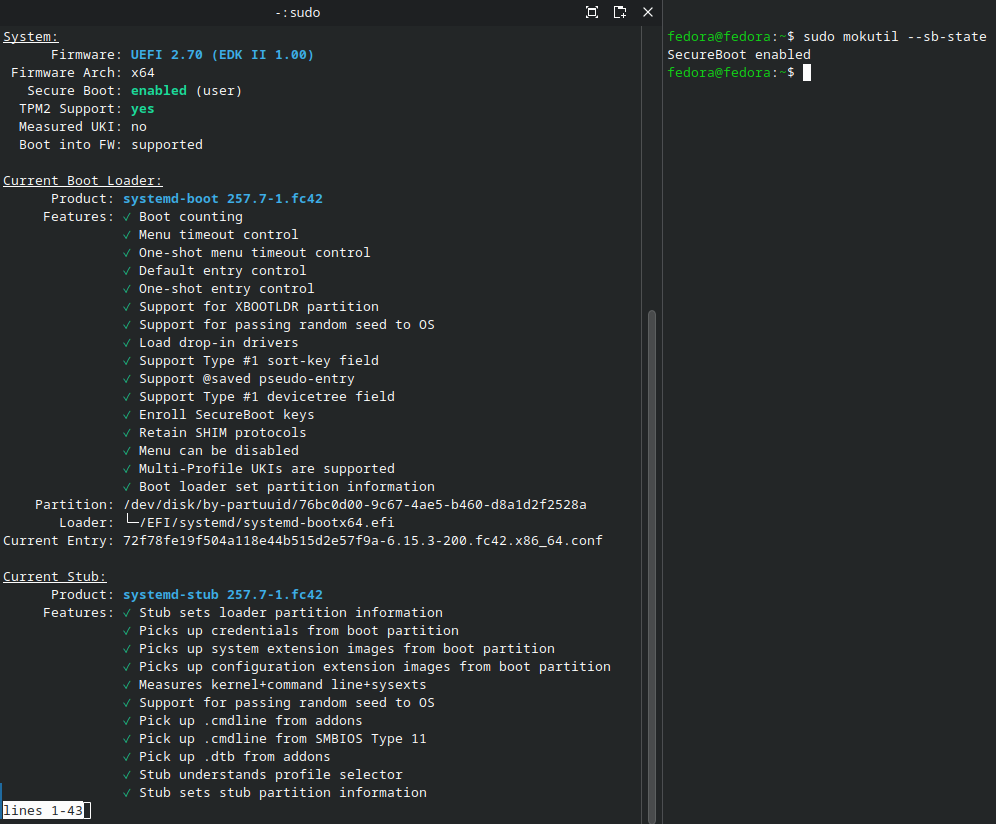996x824 pixels.
Task: Click the "Menu can be disabled" feature line
Action: (219, 450)
